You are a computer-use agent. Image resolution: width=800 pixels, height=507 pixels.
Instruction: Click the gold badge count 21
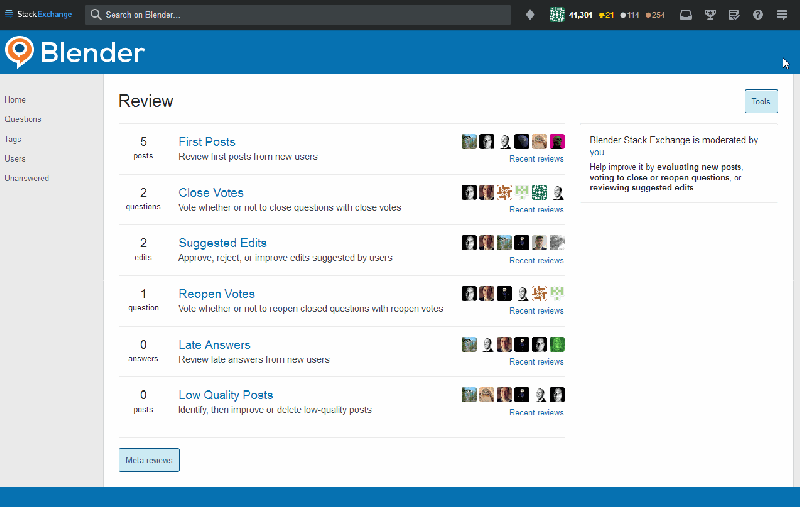click(606, 15)
